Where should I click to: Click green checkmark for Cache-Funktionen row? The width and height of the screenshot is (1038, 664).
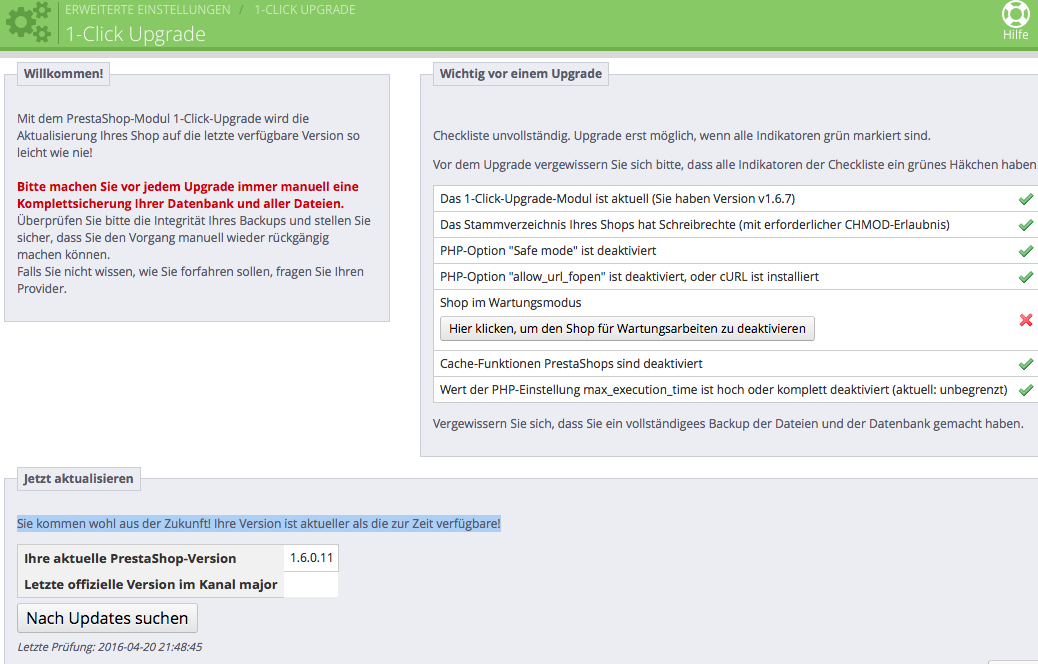(x=1025, y=363)
